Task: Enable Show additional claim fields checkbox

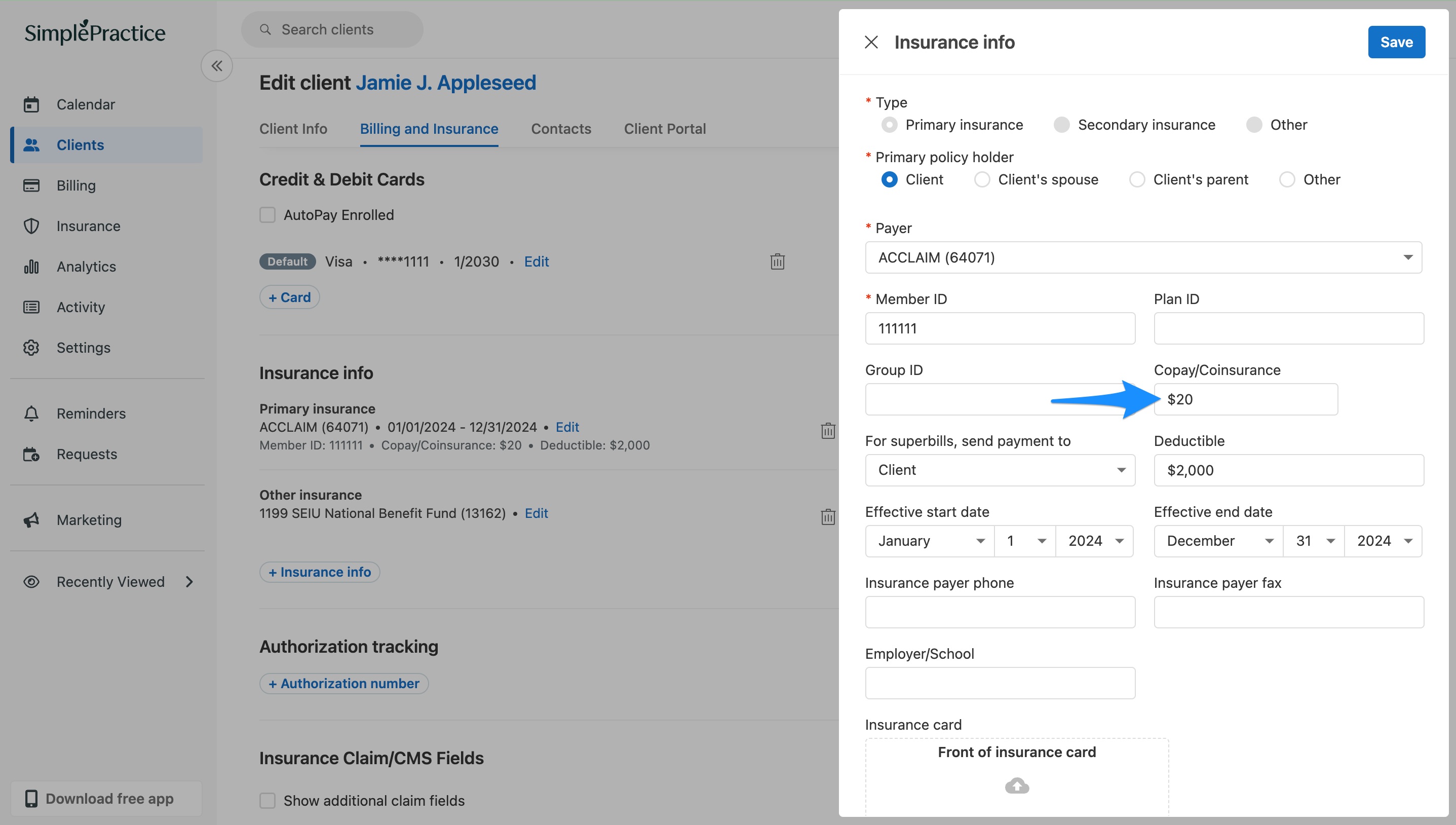Action: pos(267,801)
